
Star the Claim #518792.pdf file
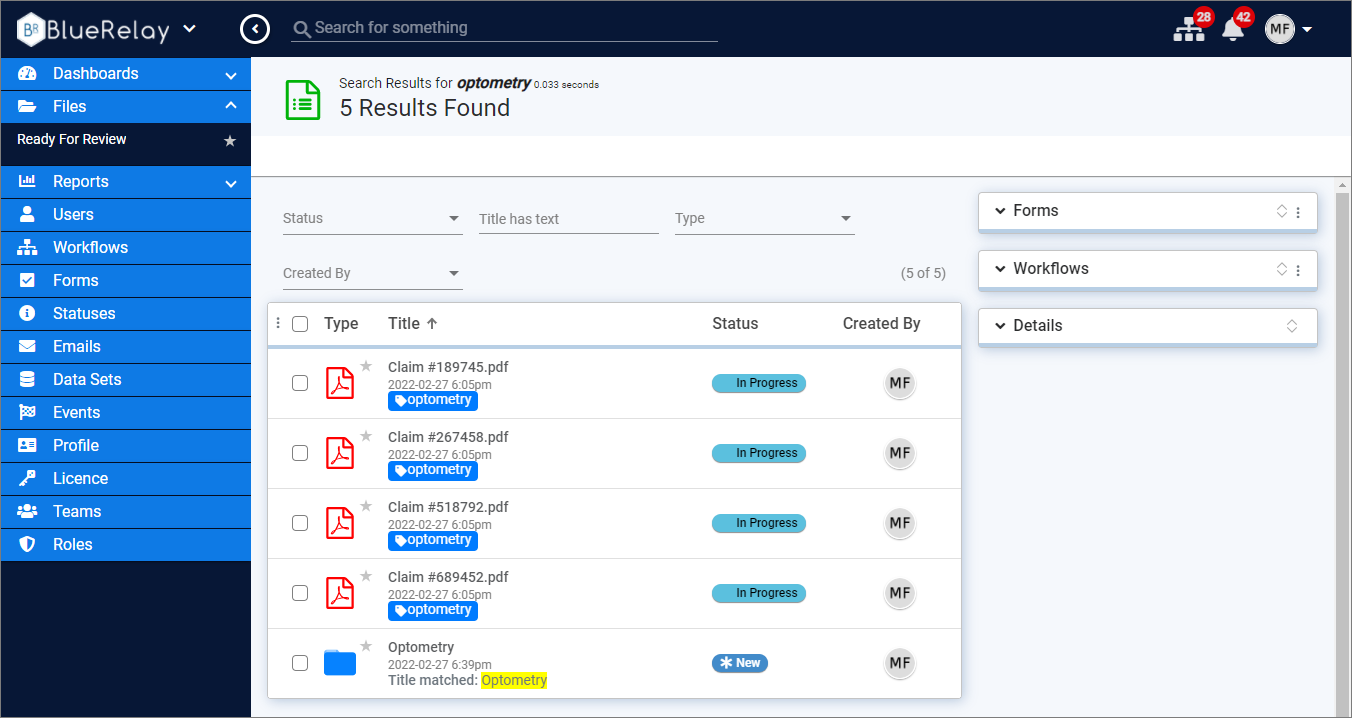tap(366, 506)
